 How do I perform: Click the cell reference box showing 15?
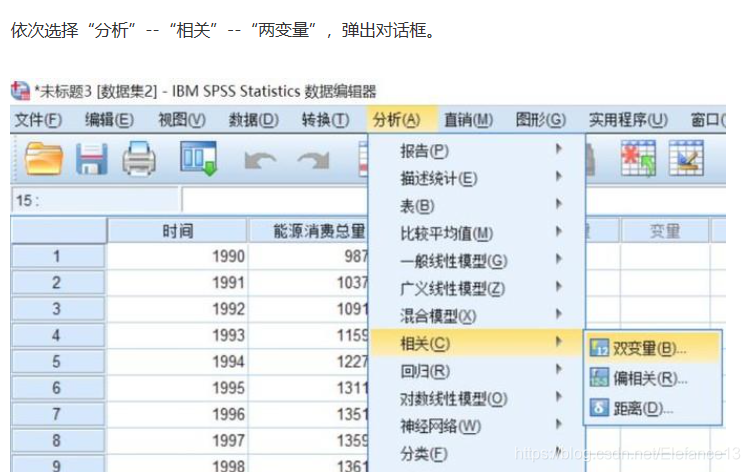[95, 200]
